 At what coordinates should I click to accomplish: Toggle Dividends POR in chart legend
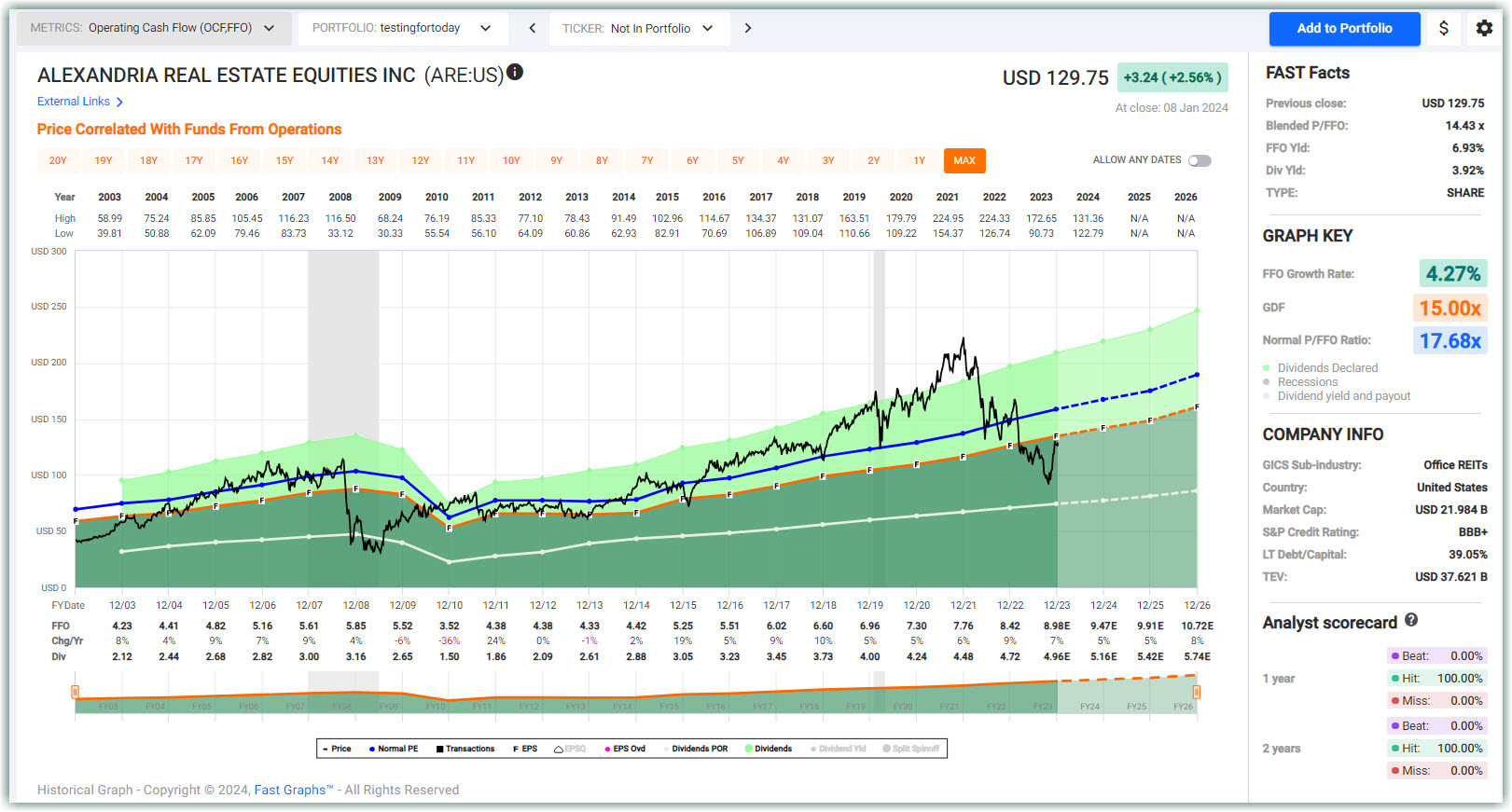click(695, 749)
